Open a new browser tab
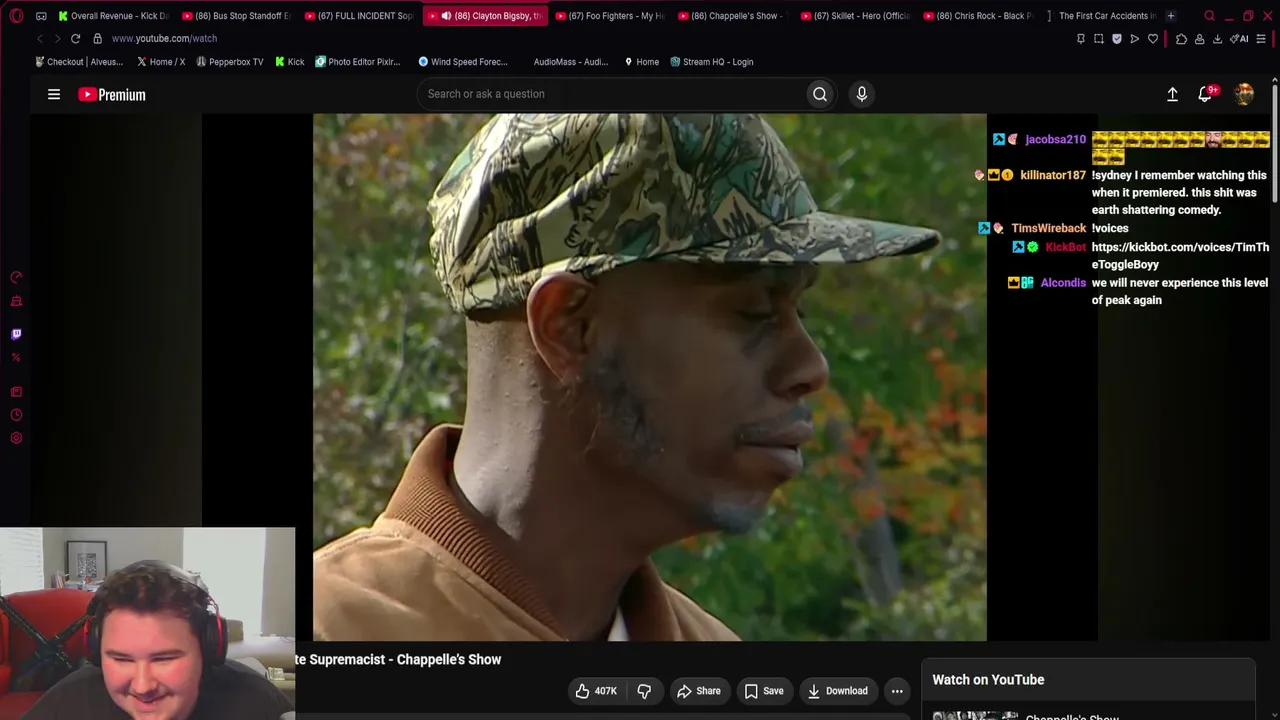 [1171, 16]
